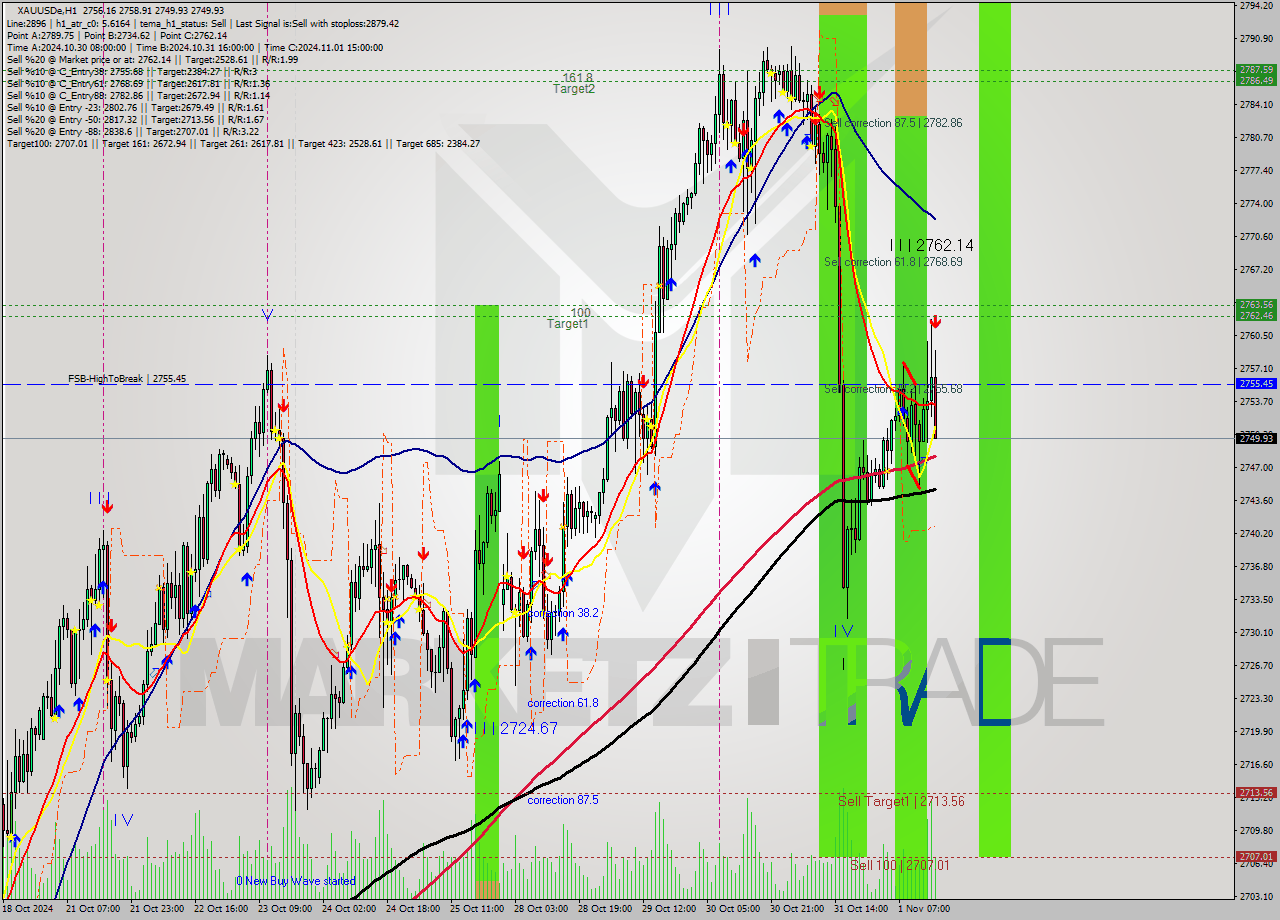Click the FSB-HighToBreak 2755.45 label
The width and height of the screenshot is (1280, 920).
pyautogui.click(x=127, y=379)
